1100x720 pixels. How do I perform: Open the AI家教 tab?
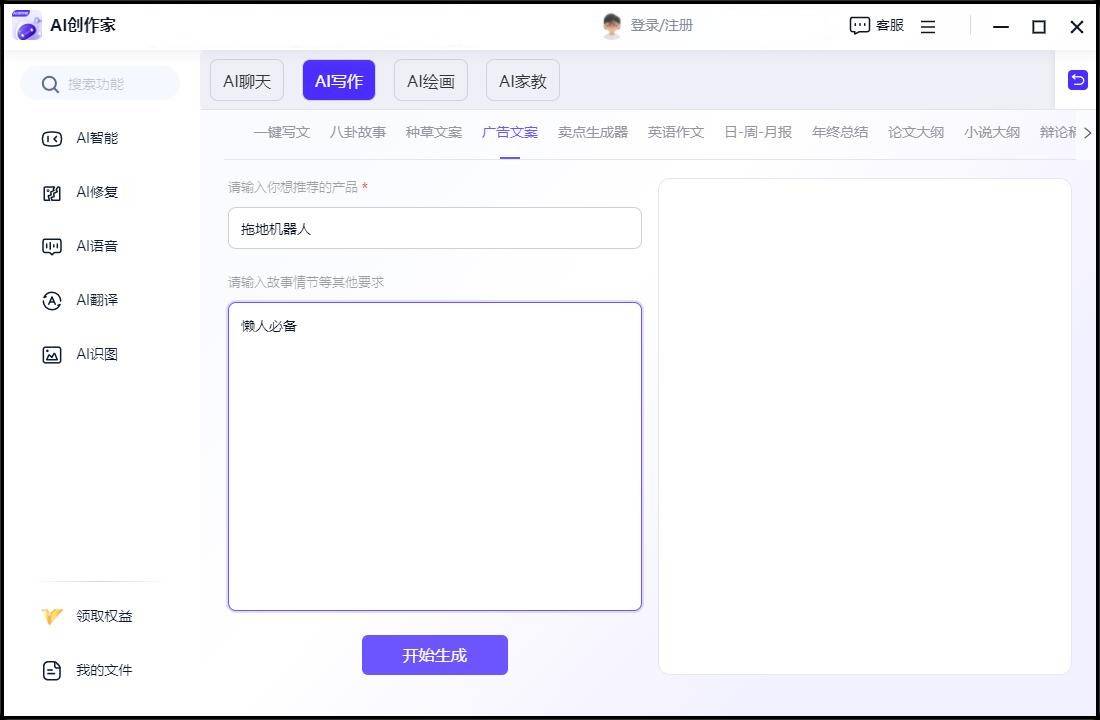pyautogui.click(x=523, y=81)
